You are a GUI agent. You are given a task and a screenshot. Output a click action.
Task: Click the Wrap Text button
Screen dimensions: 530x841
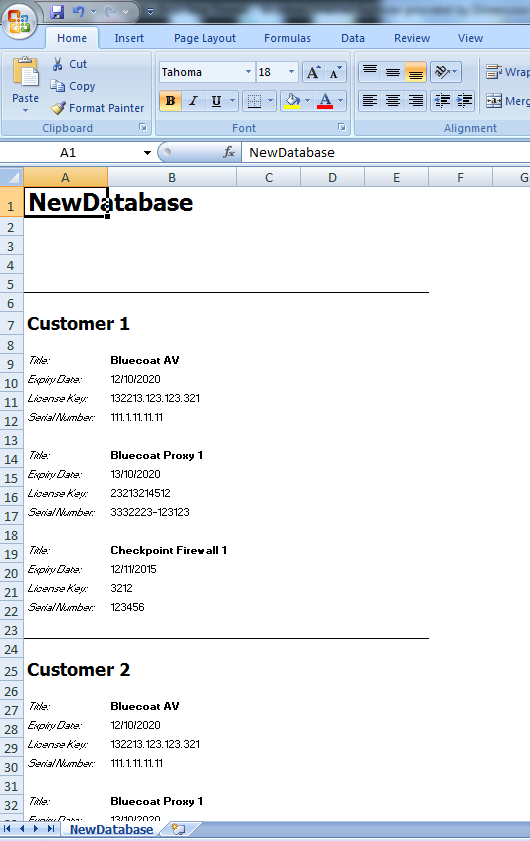coord(507,72)
